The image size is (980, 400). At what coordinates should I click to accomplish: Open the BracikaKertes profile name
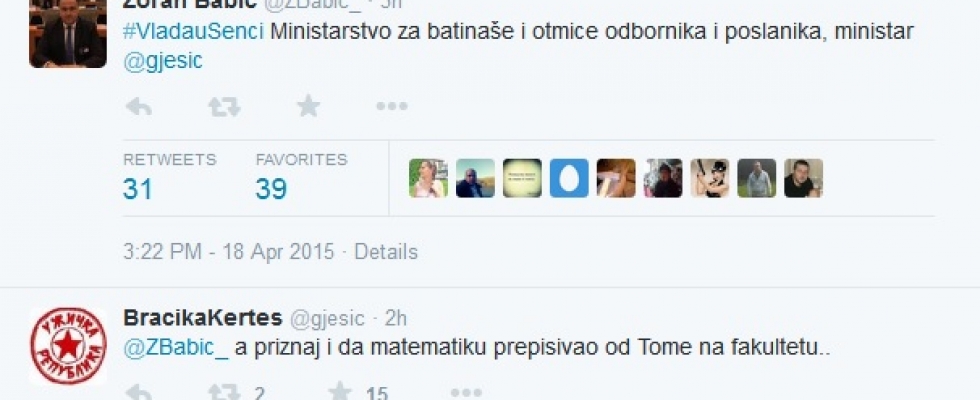click(x=201, y=318)
